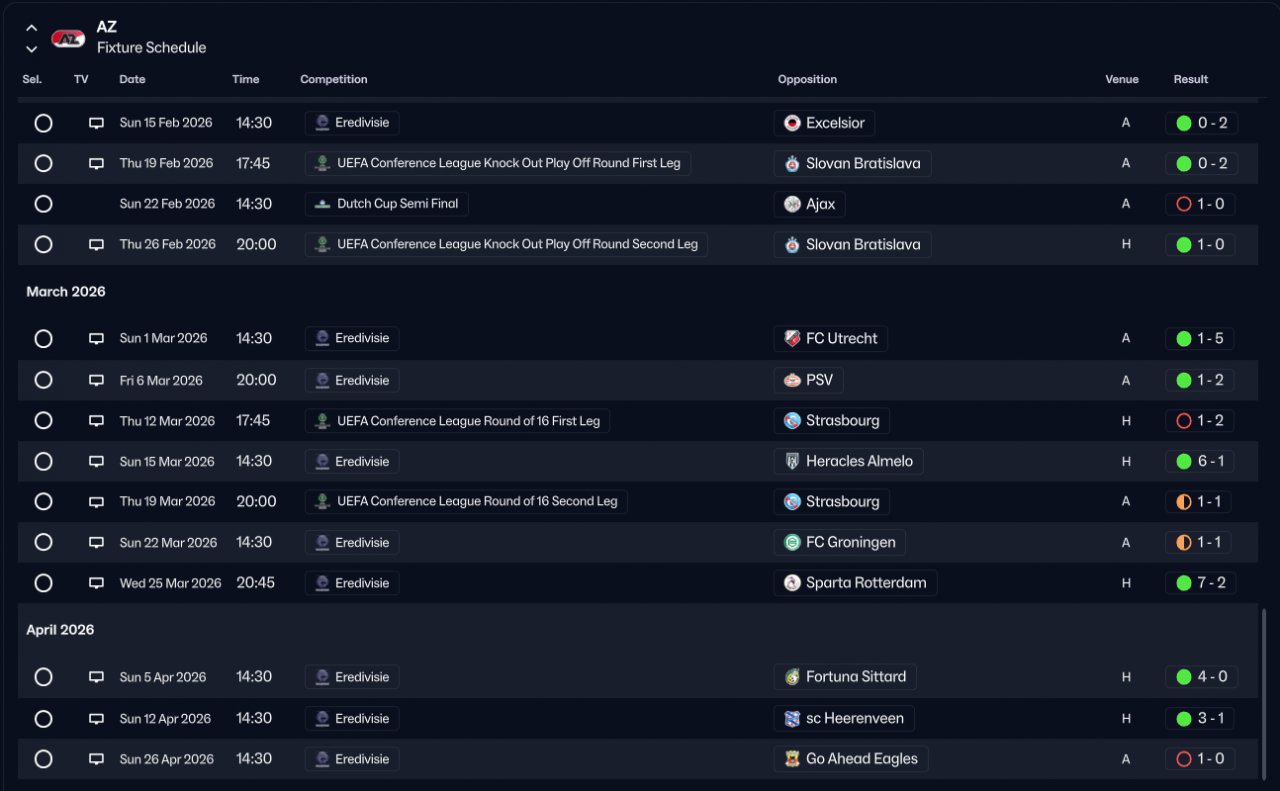Click the Ajax club crest icon
This screenshot has height=791, width=1280.
point(792,204)
